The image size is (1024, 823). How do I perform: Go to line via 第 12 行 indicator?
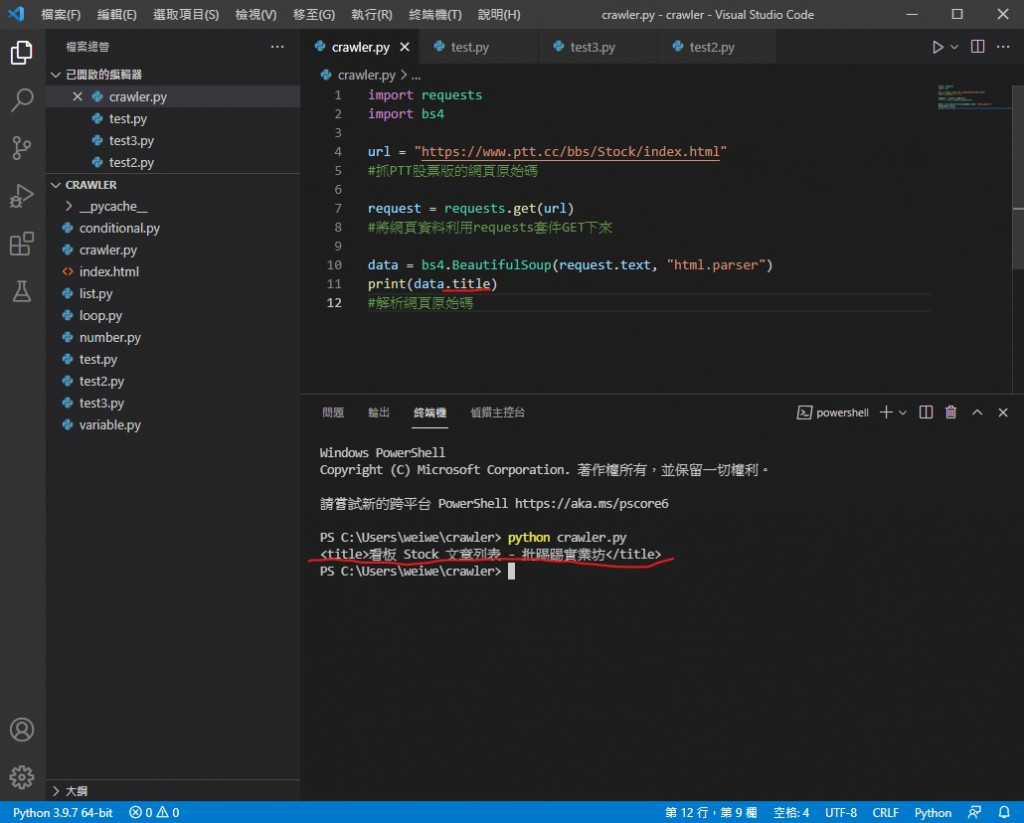click(711, 812)
